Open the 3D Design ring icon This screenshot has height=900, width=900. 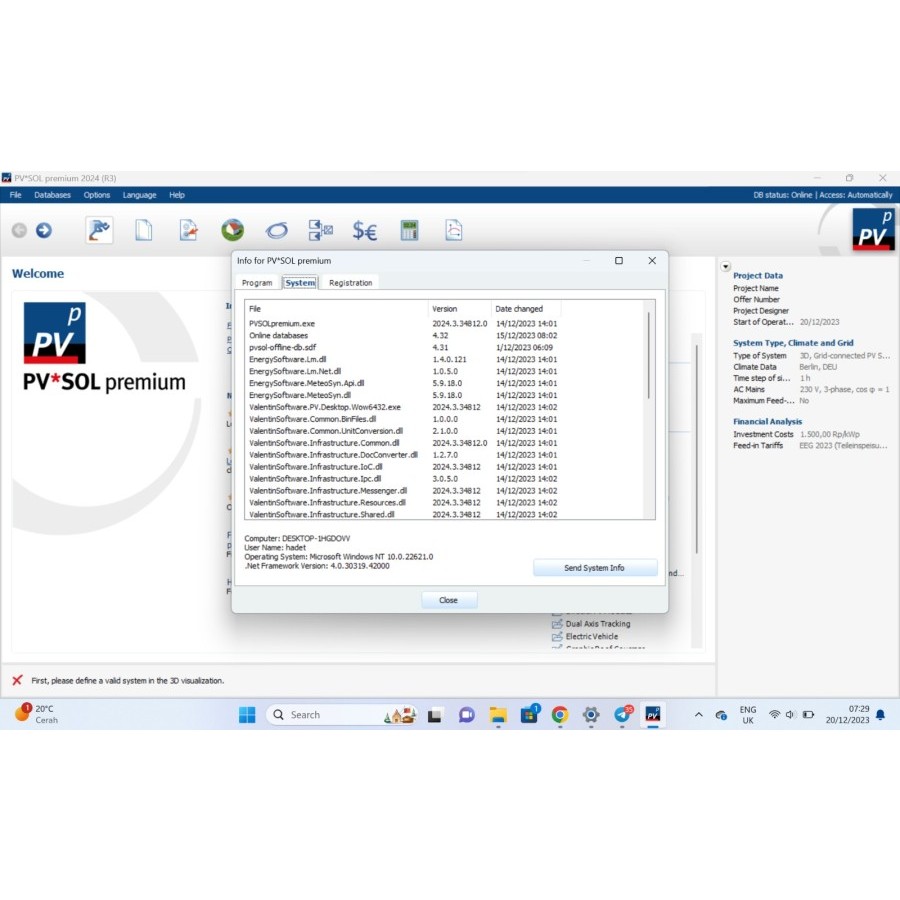277,231
